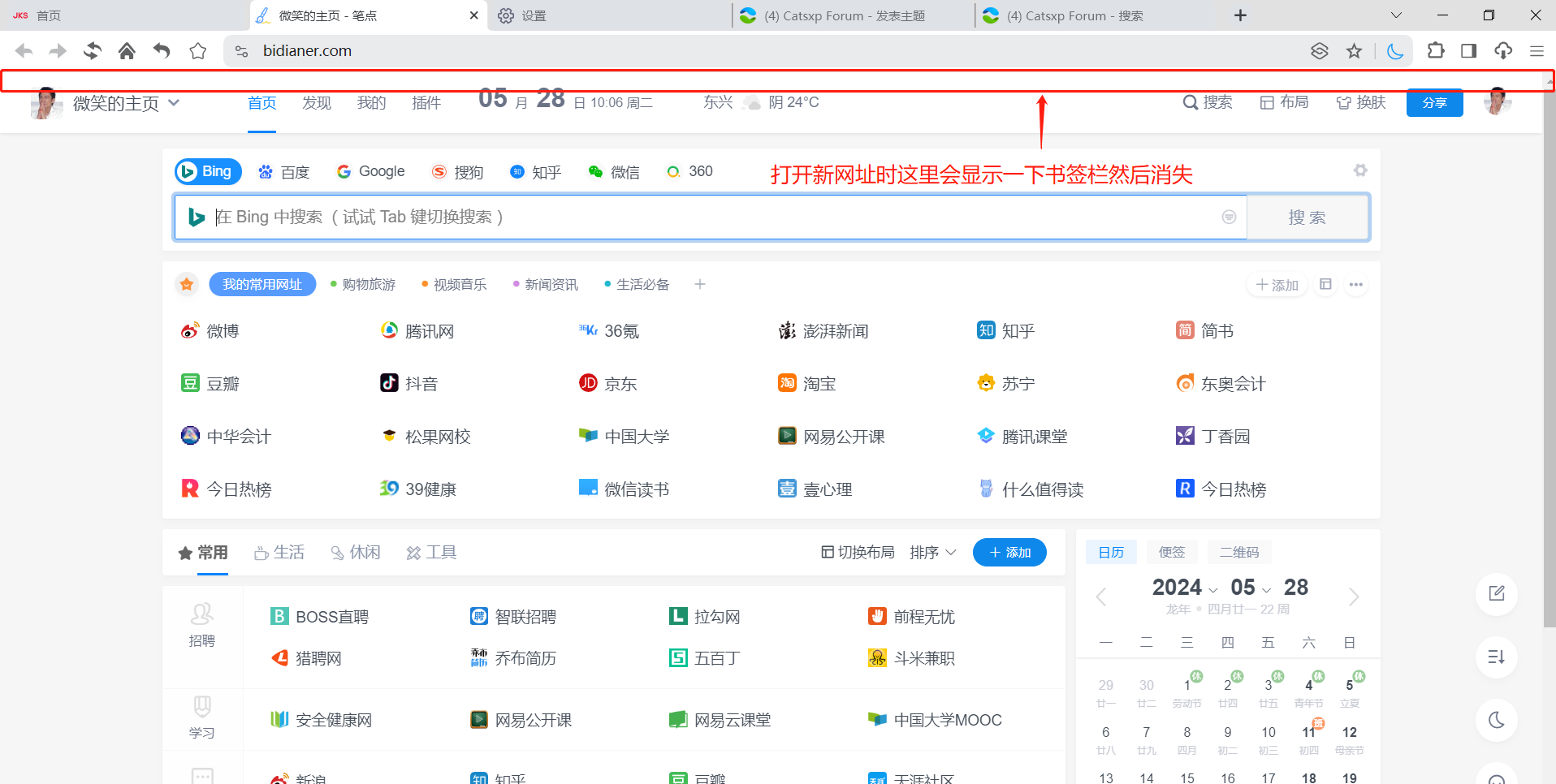1556x784 pixels.
Task: Select the 购物旅游 category
Action: (363, 284)
